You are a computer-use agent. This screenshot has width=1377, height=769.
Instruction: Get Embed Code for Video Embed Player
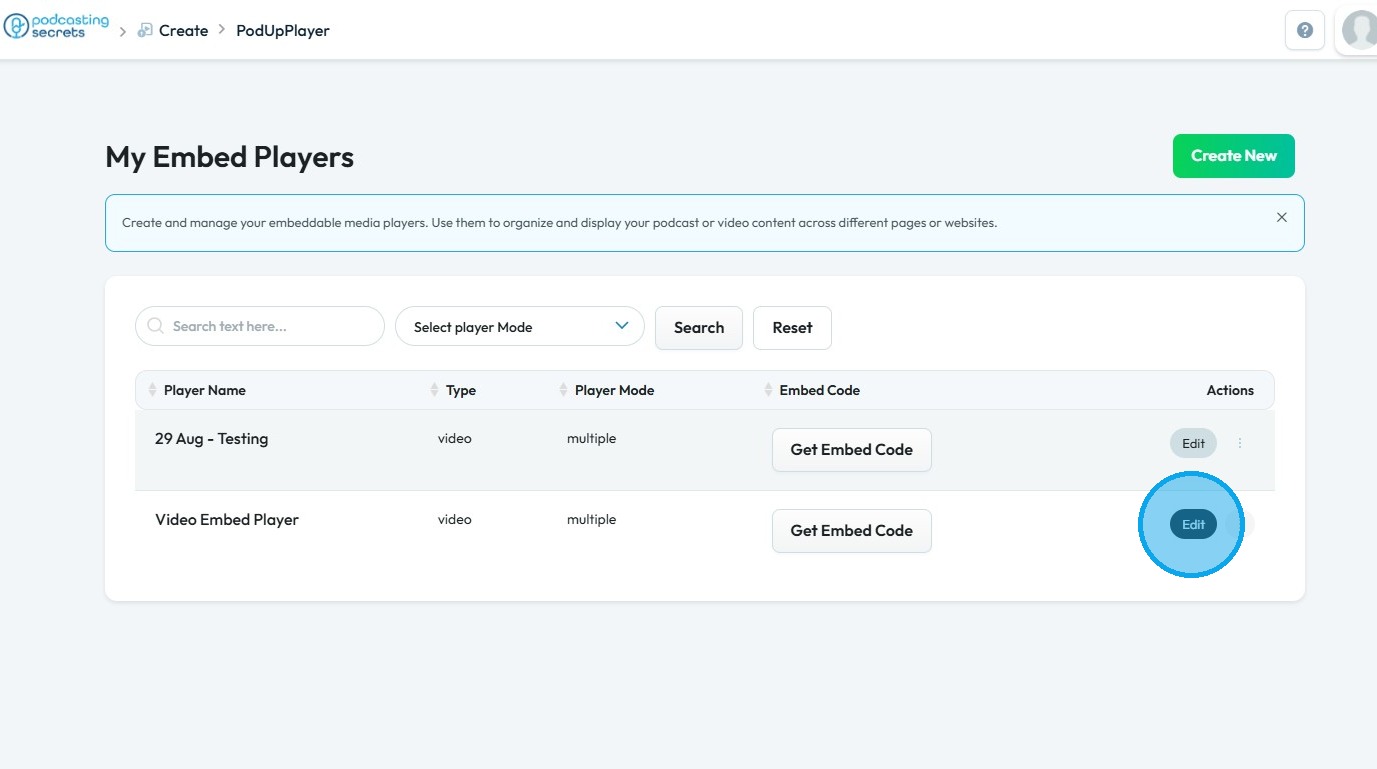click(x=851, y=531)
